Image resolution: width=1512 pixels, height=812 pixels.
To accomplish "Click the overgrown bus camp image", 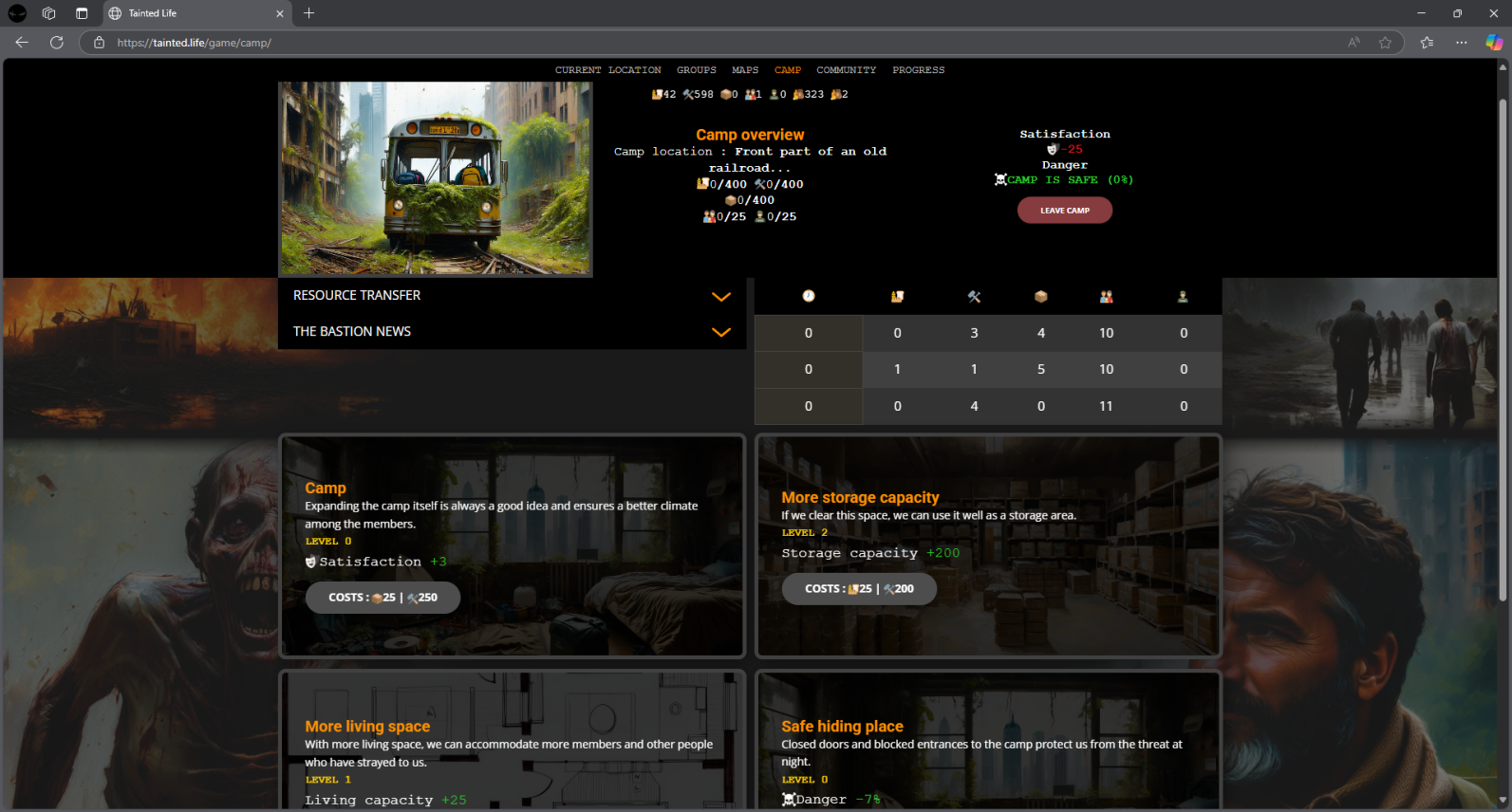I will 436,178.
